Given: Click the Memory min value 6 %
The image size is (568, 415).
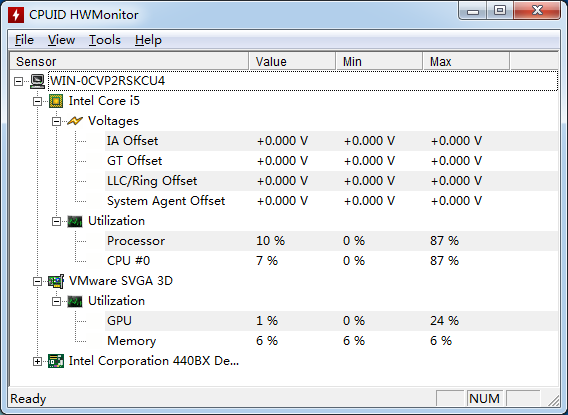Looking at the screenshot, I should [354, 341].
